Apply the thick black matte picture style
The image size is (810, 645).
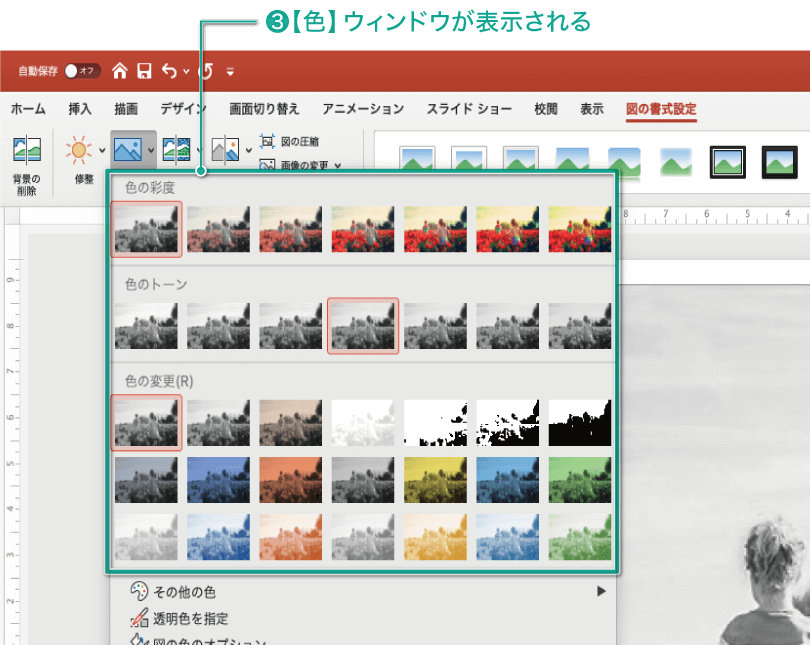tap(780, 162)
